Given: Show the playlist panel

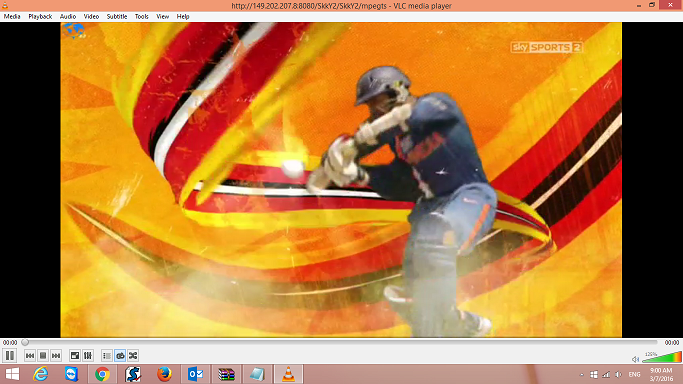Looking at the screenshot, I should (x=107, y=356).
